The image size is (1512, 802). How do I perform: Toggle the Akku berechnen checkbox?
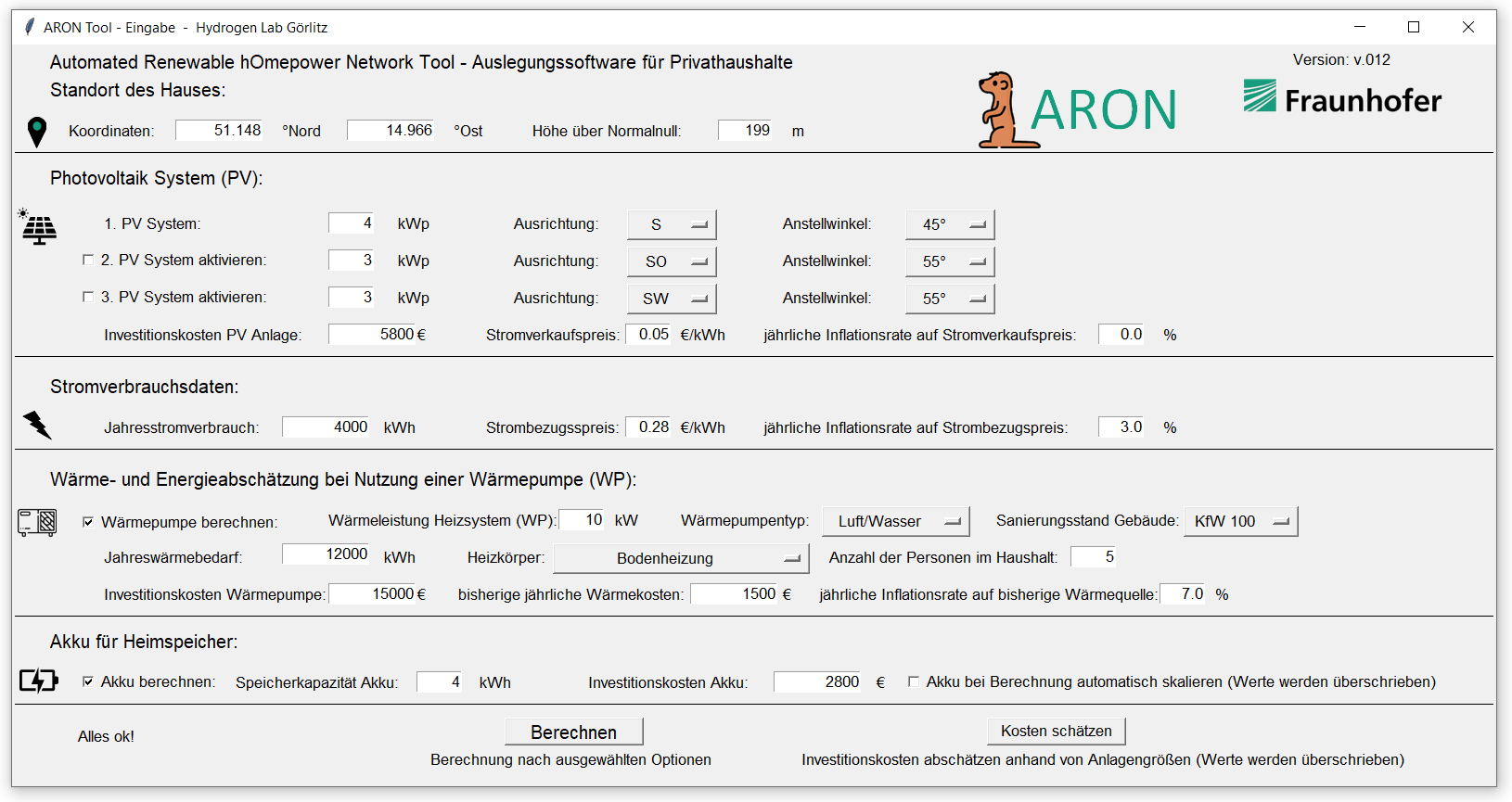coord(88,681)
